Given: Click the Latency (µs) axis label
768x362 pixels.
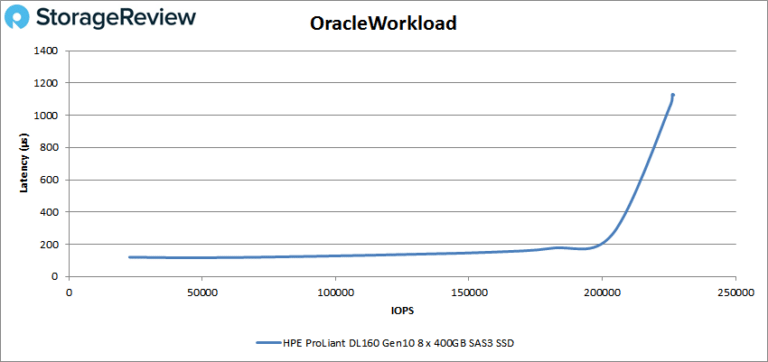Looking at the screenshot, I should click(23, 164).
